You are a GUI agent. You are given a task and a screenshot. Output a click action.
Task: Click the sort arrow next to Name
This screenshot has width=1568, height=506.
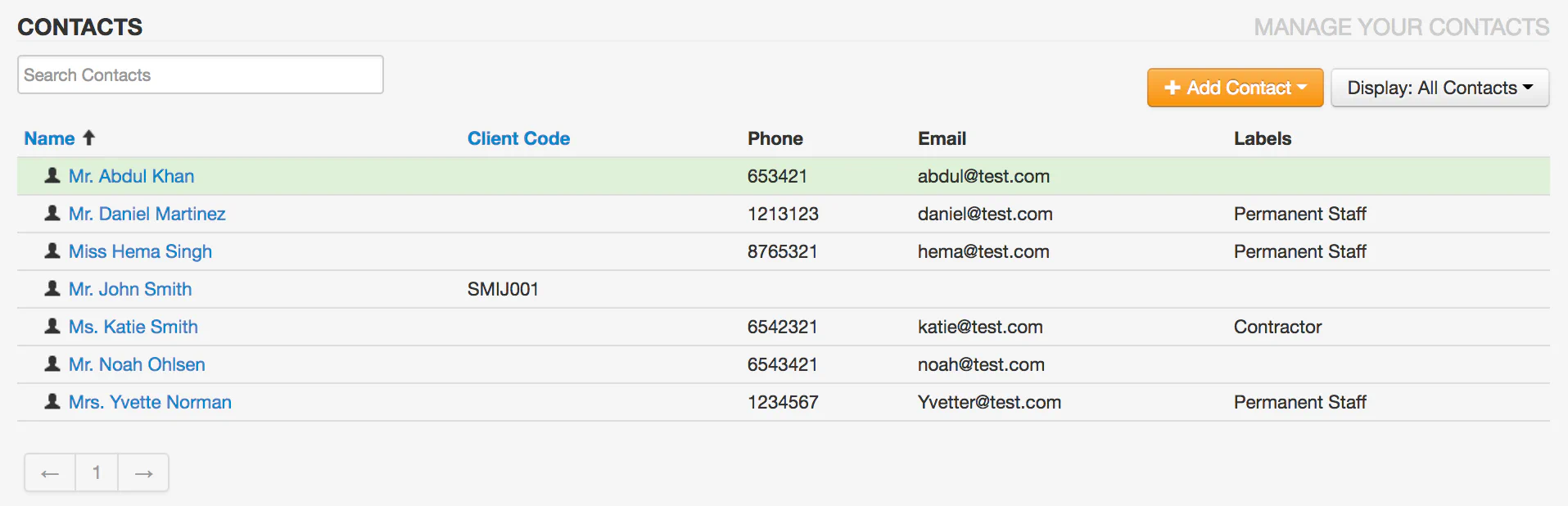pyautogui.click(x=88, y=138)
